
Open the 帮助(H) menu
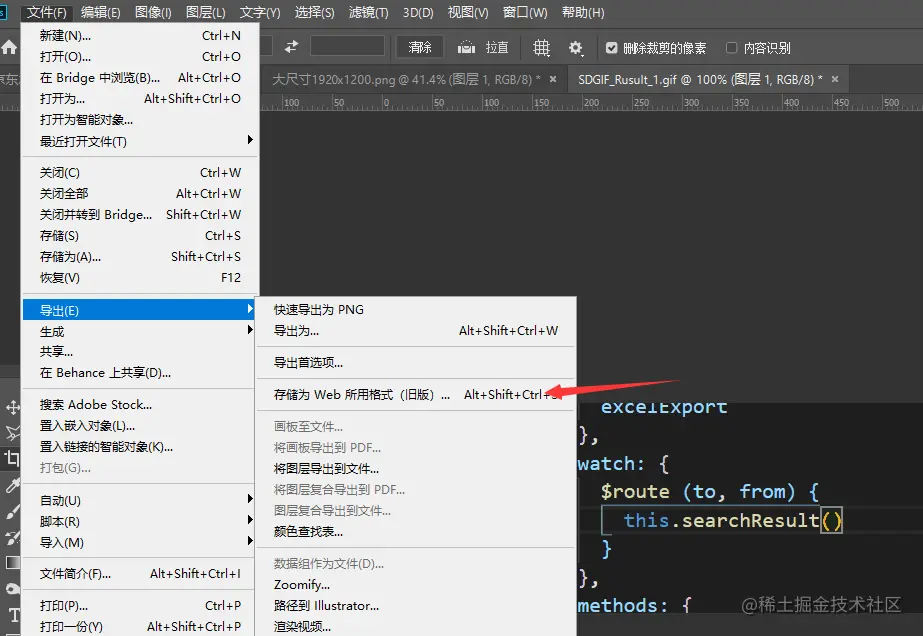pyautogui.click(x=583, y=12)
